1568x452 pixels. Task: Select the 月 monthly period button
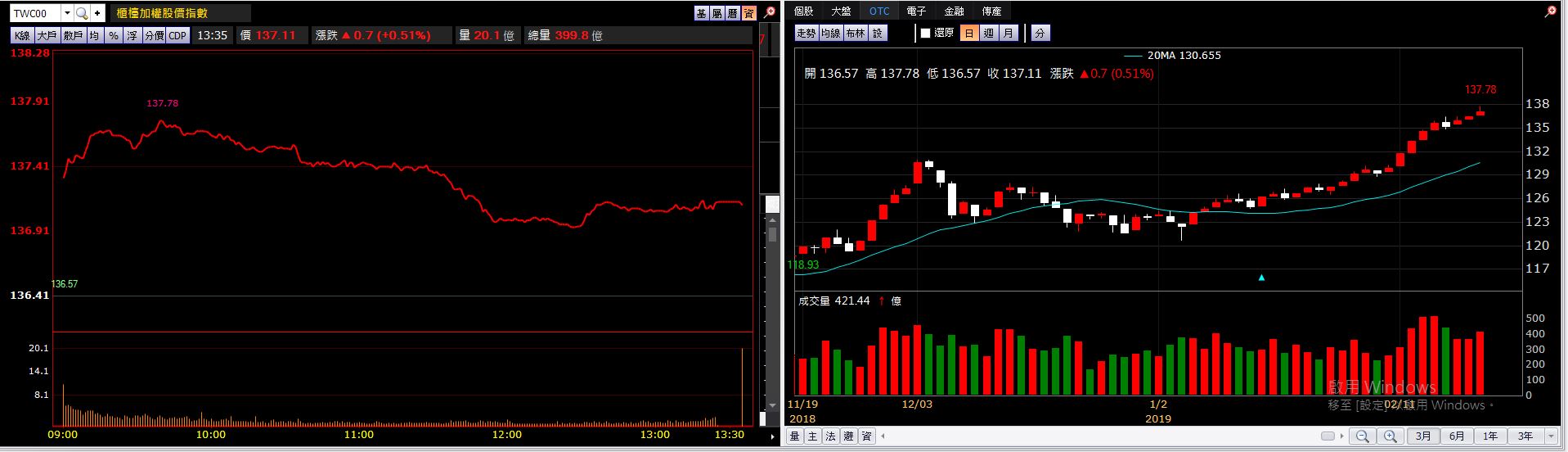(x=1009, y=33)
